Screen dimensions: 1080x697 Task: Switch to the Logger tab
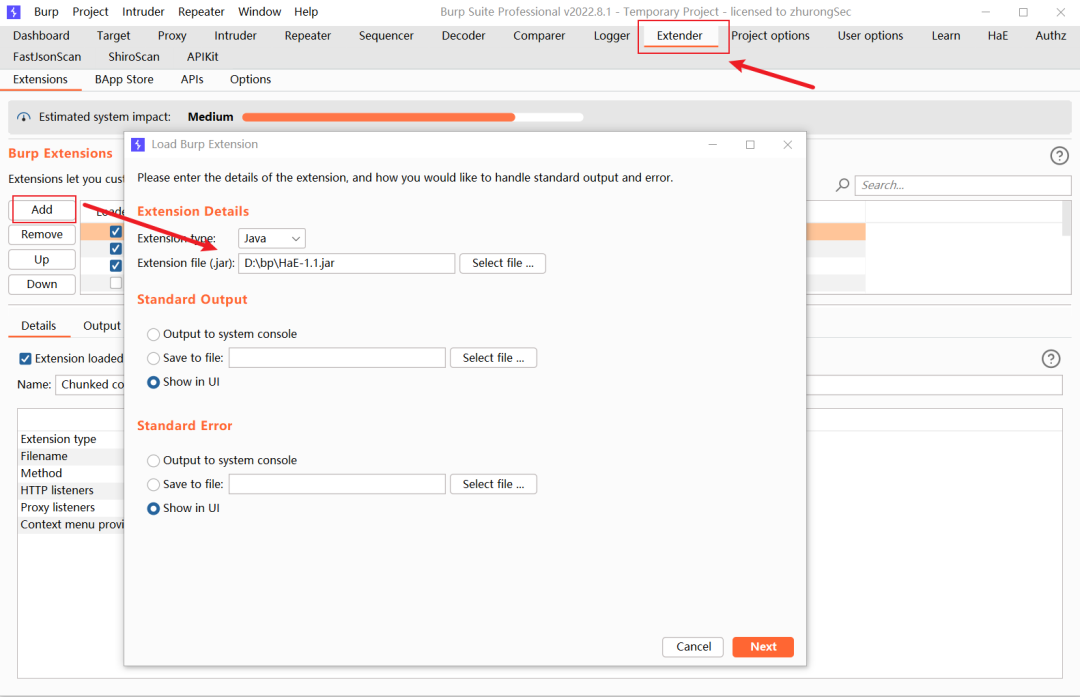pyautogui.click(x=612, y=36)
